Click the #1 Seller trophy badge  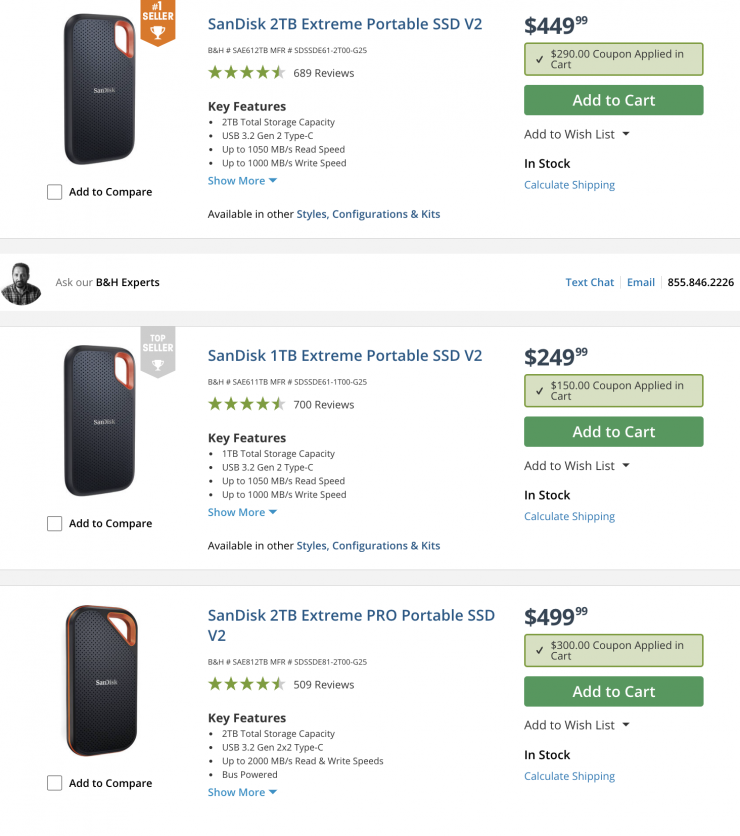pos(157,23)
